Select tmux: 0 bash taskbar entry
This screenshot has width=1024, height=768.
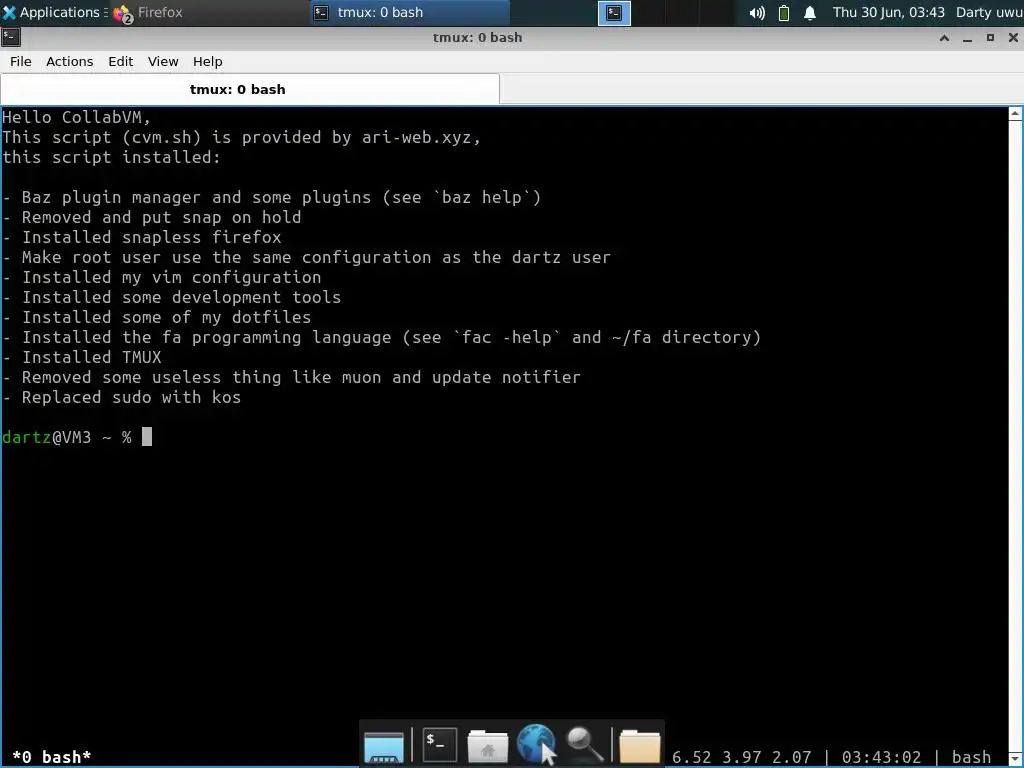tap(409, 12)
